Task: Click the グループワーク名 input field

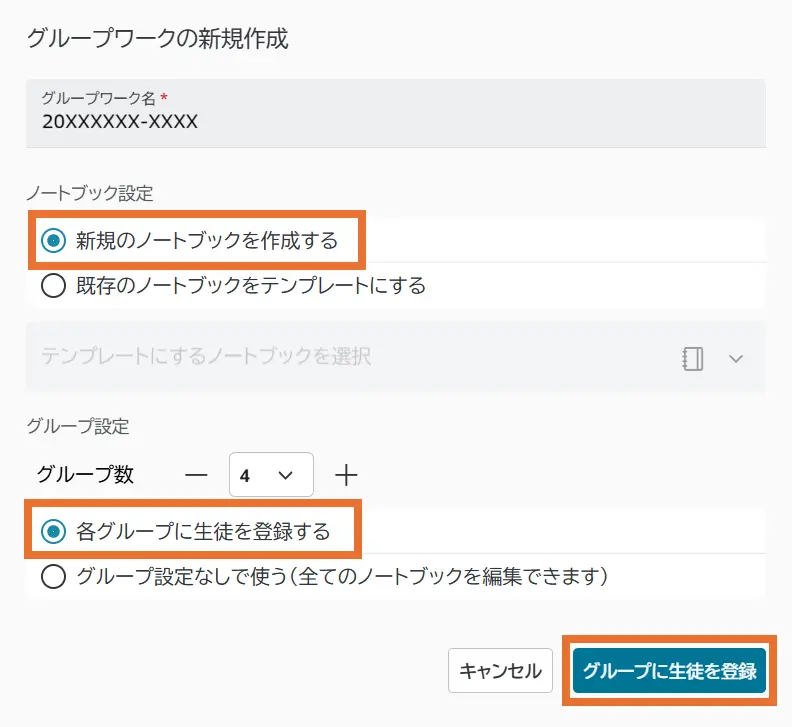Action: (x=395, y=113)
